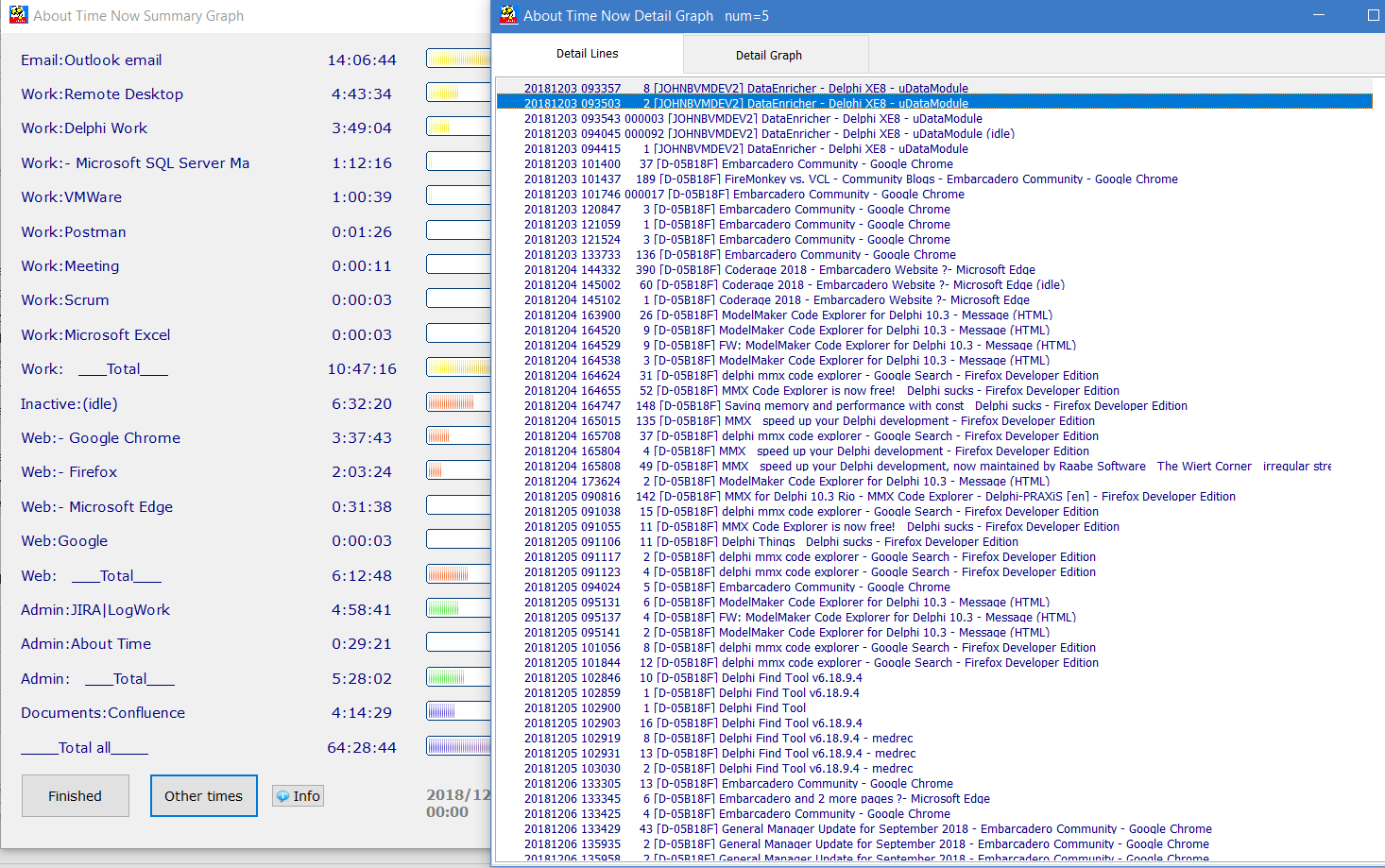Click the Total all time value 64:28:44

tap(362, 748)
